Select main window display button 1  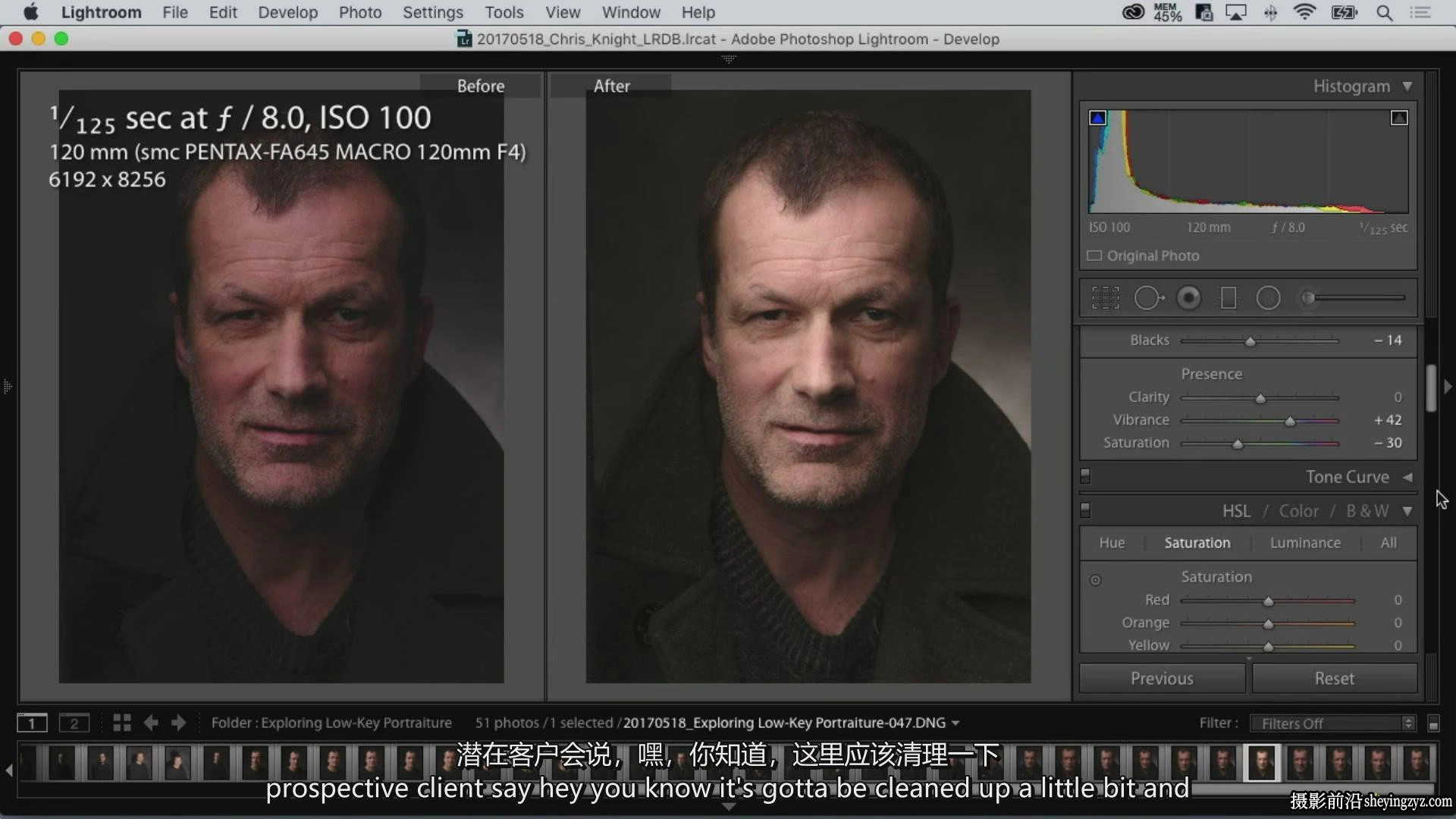[32, 723]
